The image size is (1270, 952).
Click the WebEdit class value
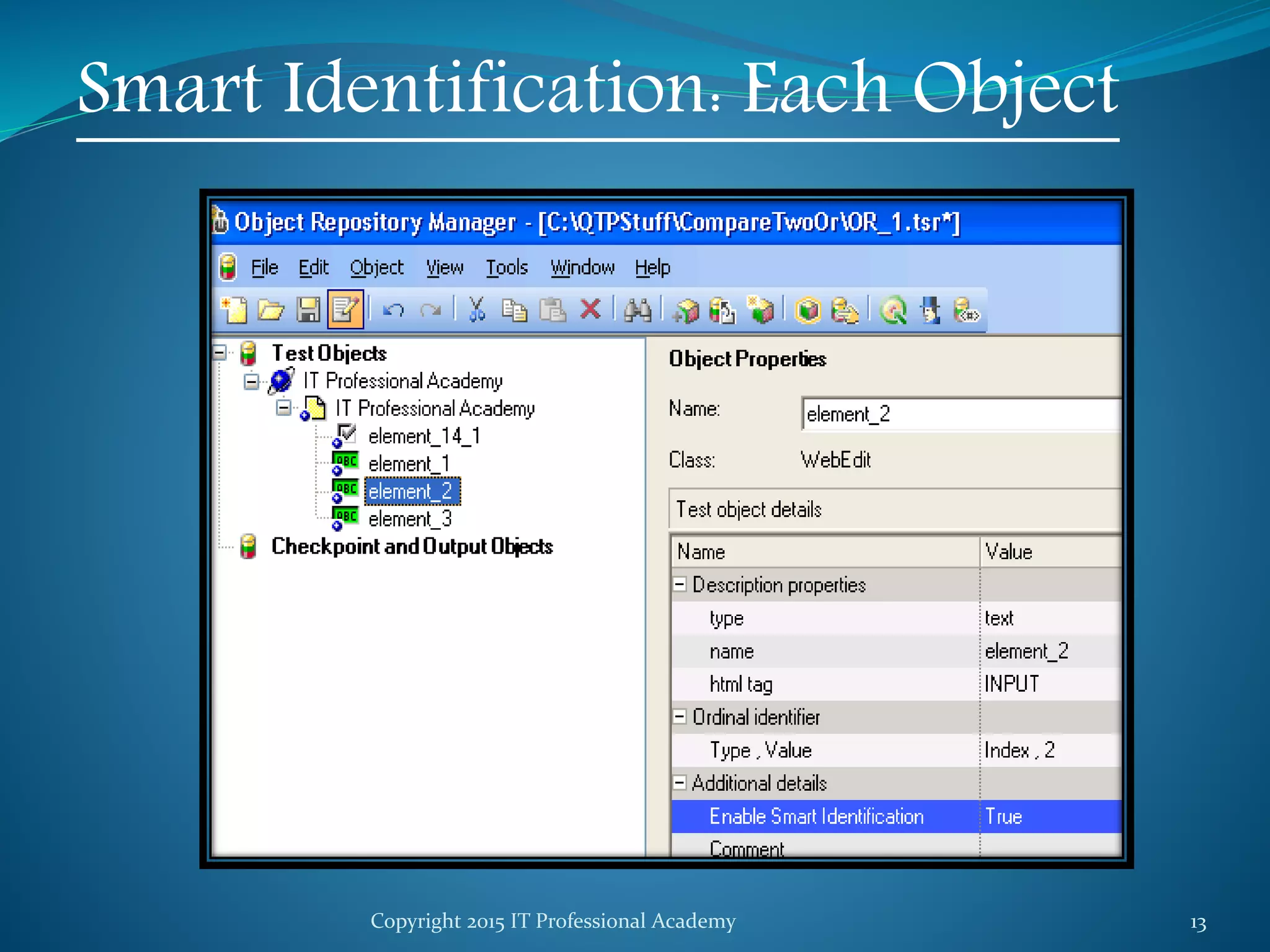click(835, 460)
